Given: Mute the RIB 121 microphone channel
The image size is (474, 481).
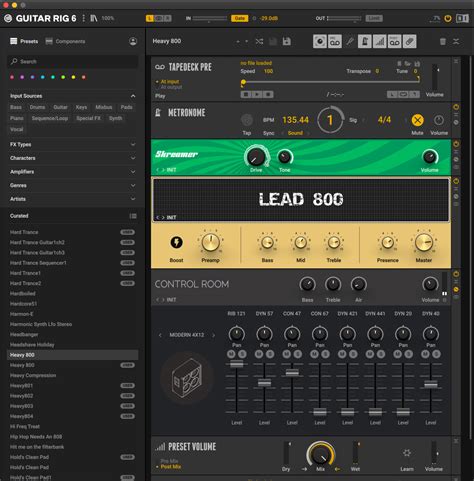Looking at the screenshot, I should coord(231,354).
